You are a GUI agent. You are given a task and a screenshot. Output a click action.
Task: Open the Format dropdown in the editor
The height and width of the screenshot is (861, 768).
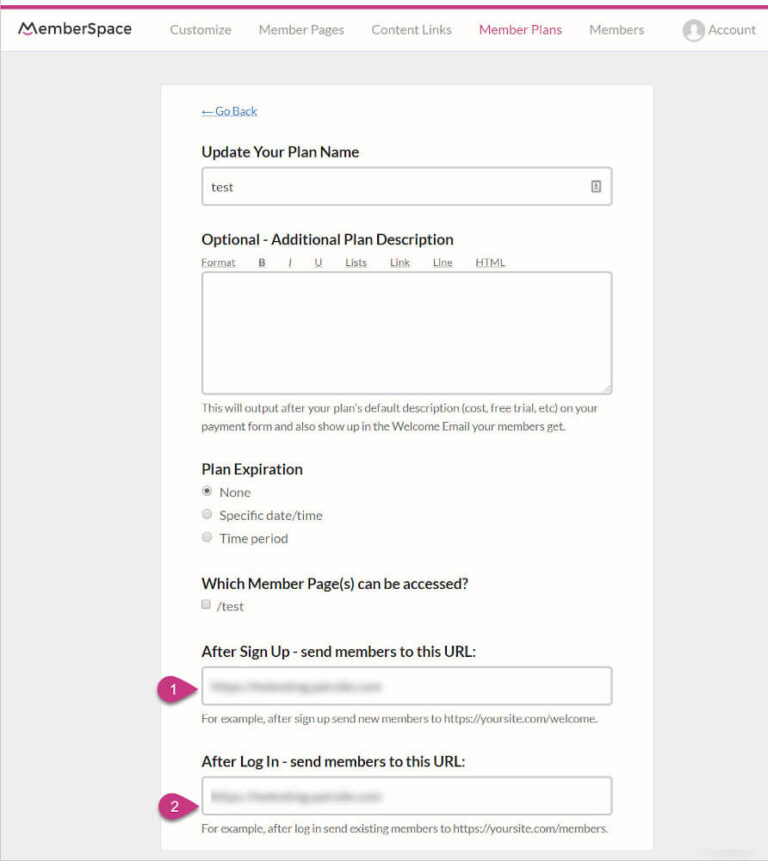(x=218, y=262)
